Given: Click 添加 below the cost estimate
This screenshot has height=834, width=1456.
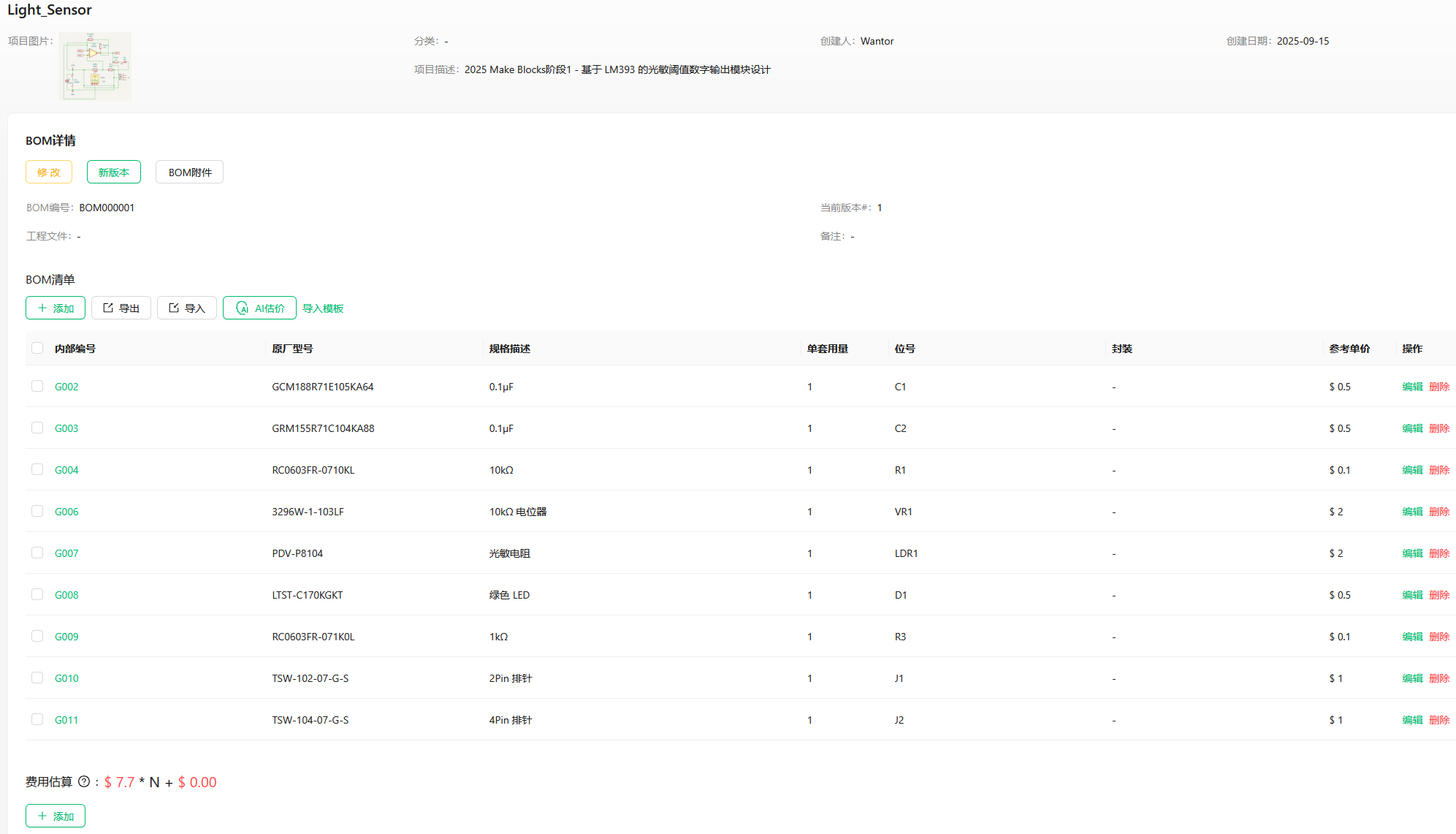Looking at the screenshot, I should (56, 816).
